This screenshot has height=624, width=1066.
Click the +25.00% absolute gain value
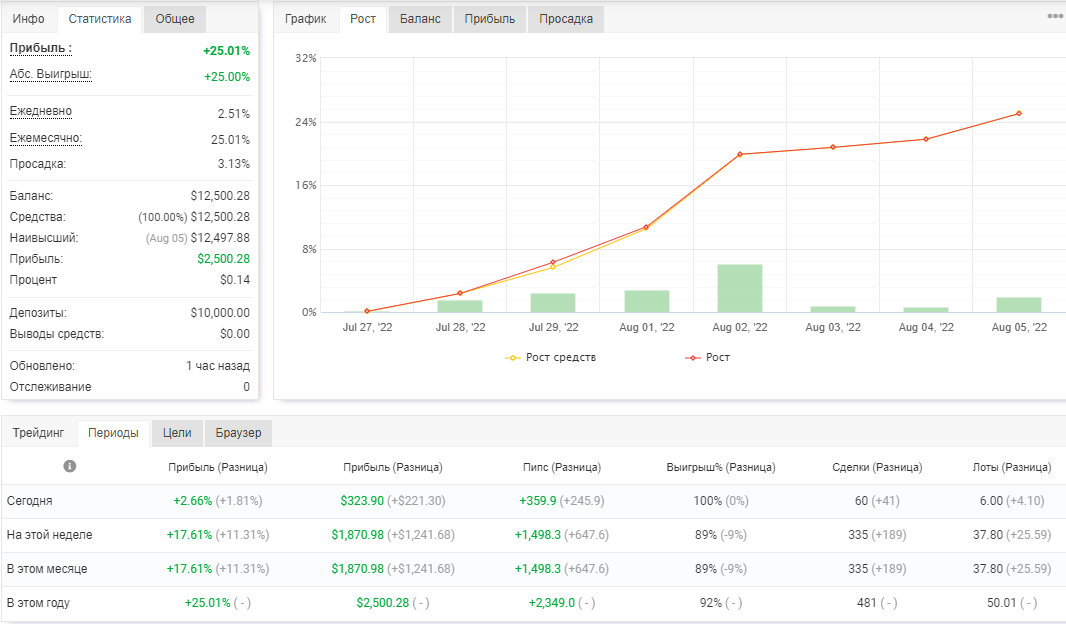(227, 77)
